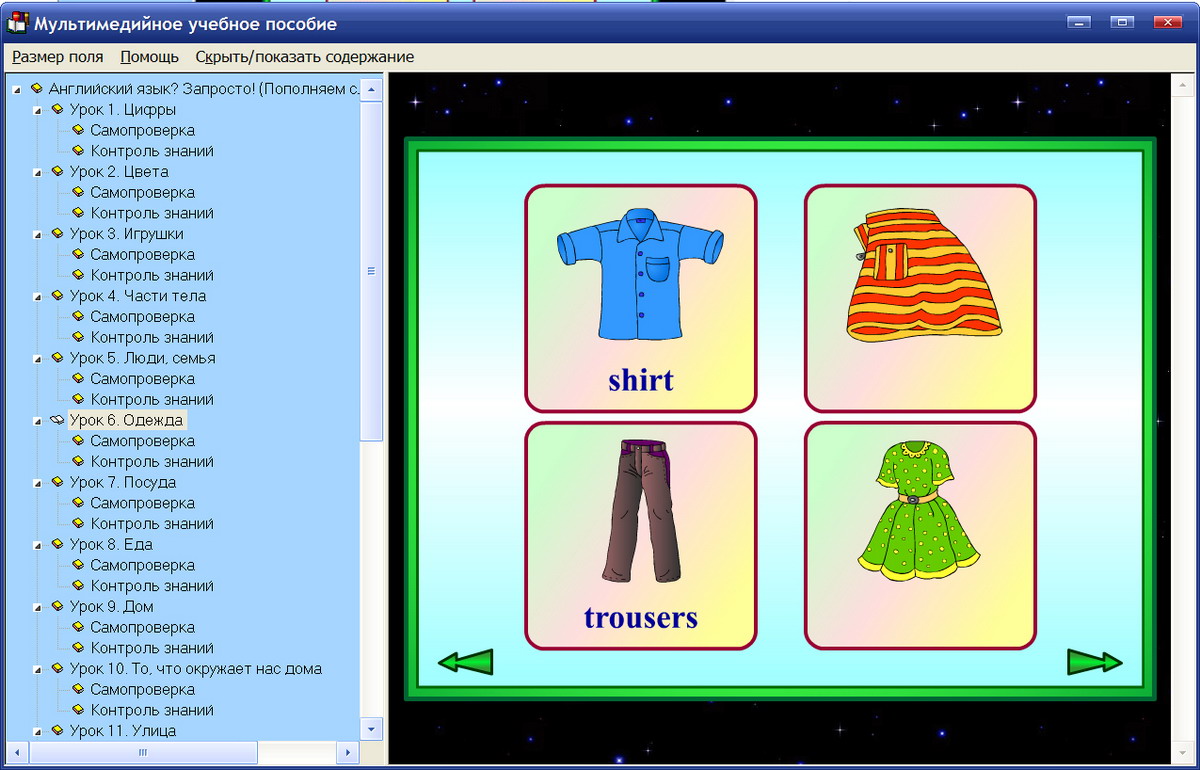Click the tree's vertical scrollbar thumb
This screenshot has width=1200, height=770.
(371, 271)
